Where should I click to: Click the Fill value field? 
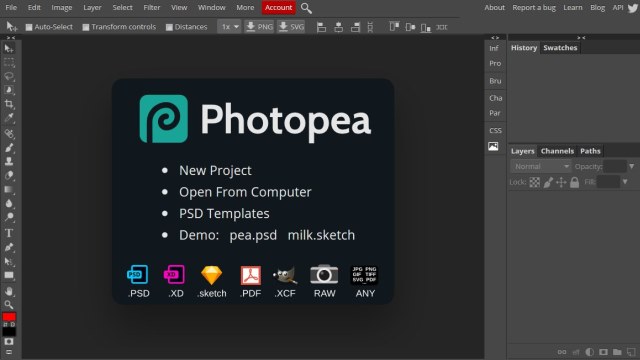(608, 182)
